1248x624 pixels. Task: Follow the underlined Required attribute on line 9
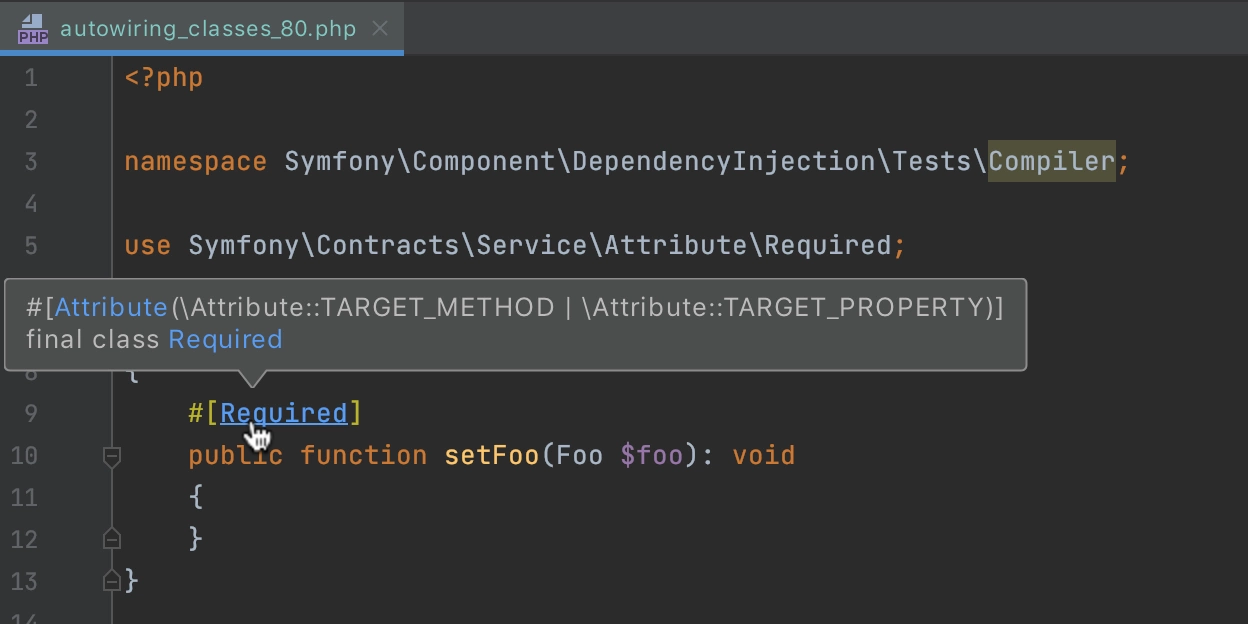[x=284, y=413]
